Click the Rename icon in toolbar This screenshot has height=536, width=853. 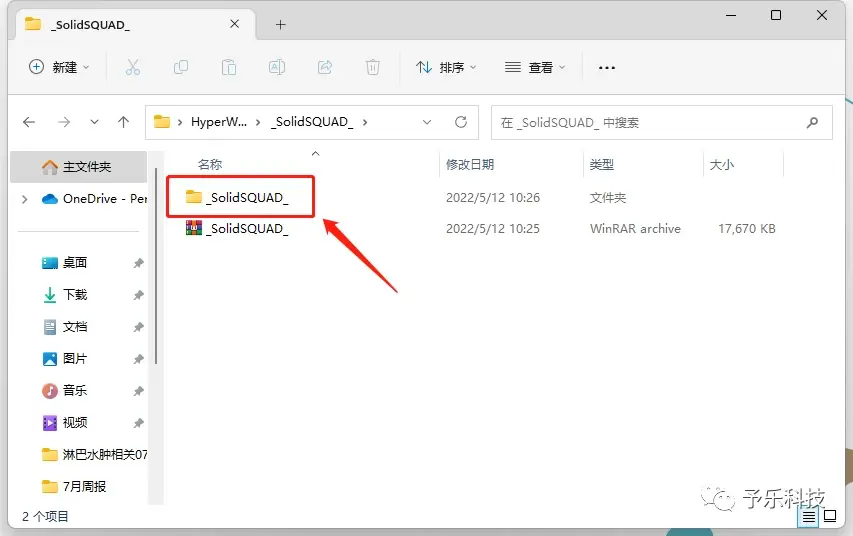[x=277, y=67]
